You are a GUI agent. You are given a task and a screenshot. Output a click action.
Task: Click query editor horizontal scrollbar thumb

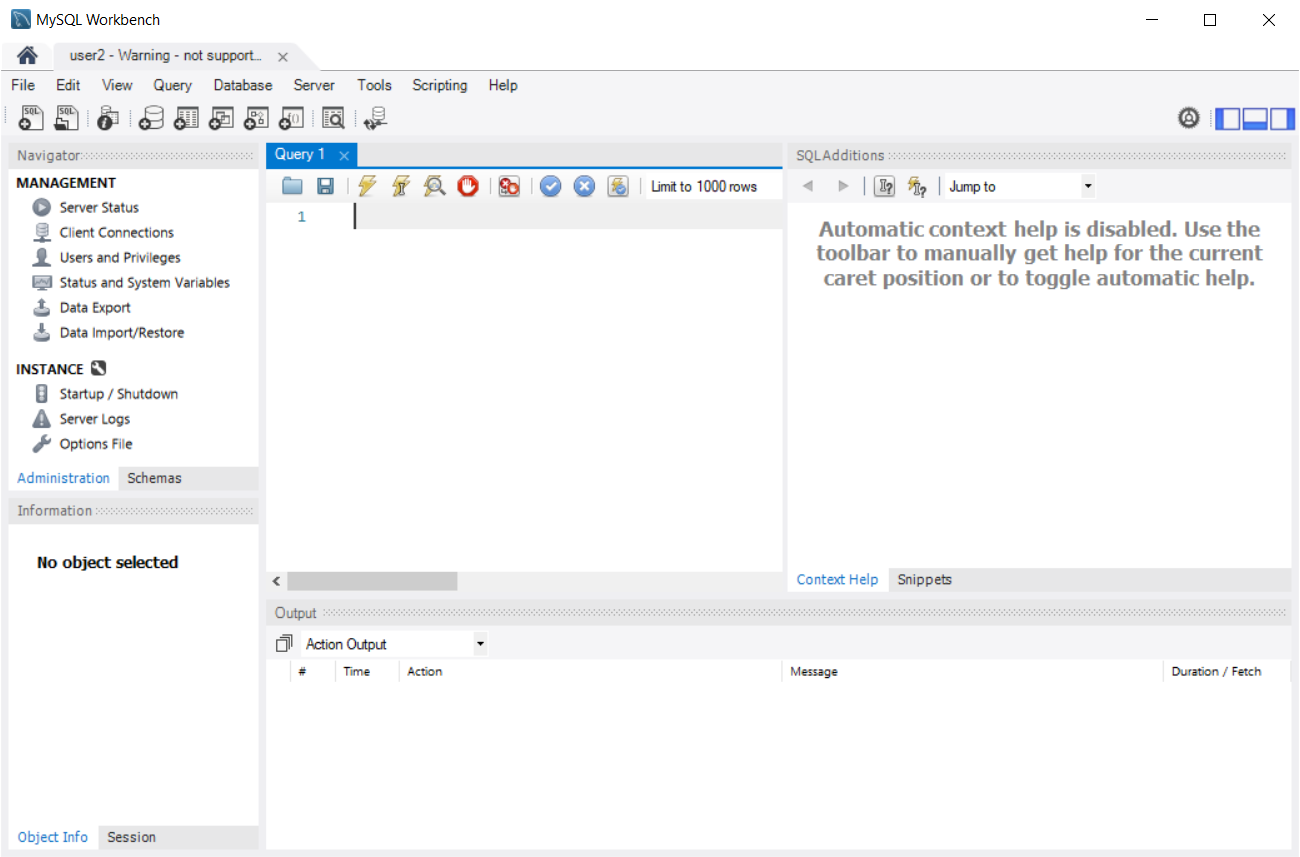pos(372,581)
